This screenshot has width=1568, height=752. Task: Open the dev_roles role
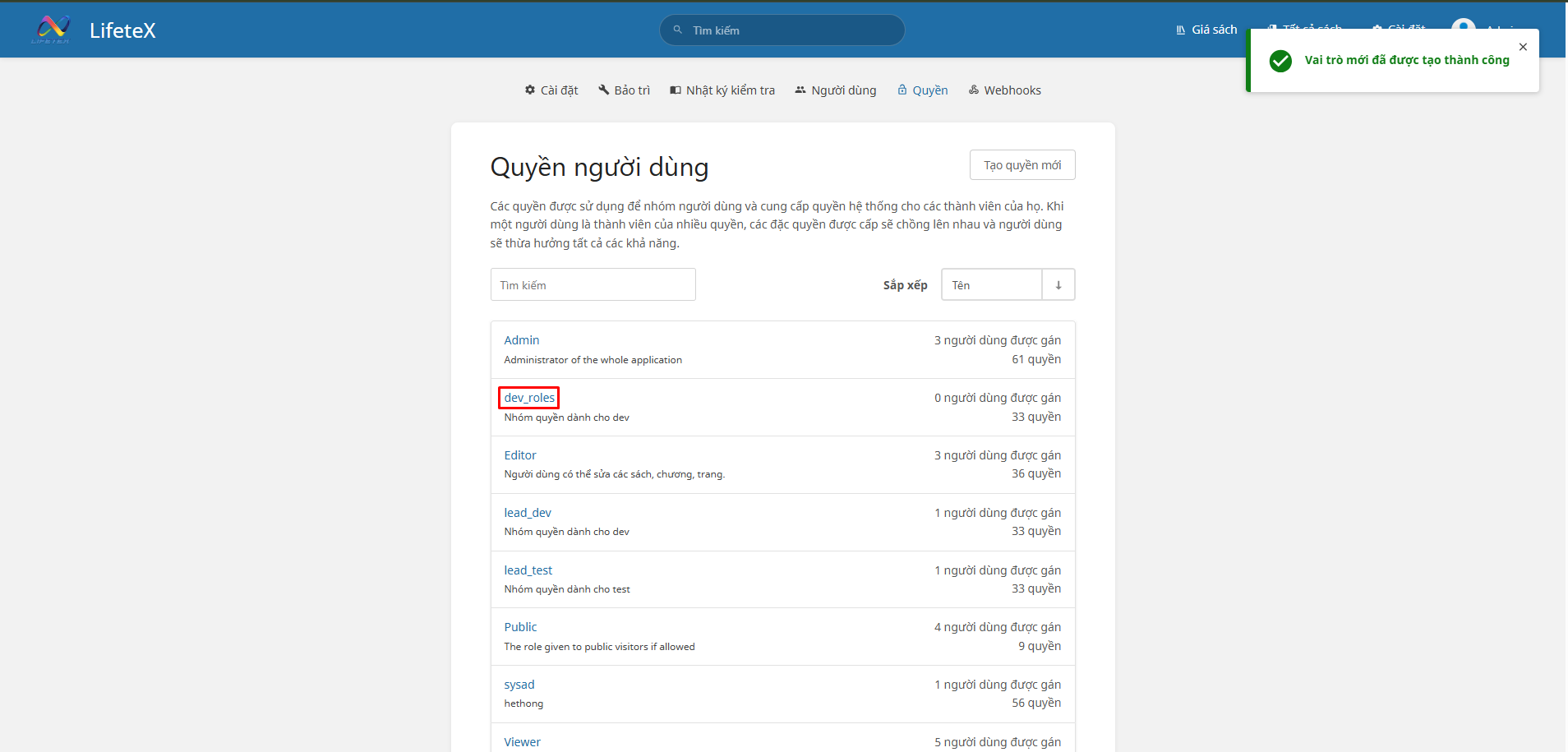click(x=529, y=398)
